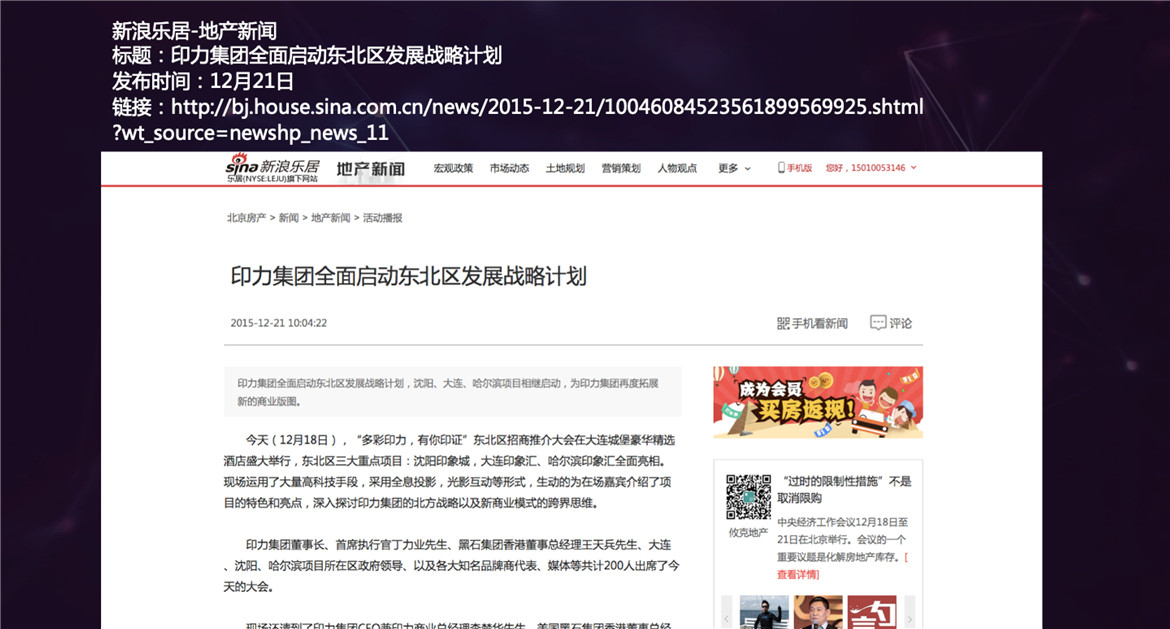Open the red graphic carousel thumbnail
Viewport: 1170px width, 629px height.
(872, 612)
